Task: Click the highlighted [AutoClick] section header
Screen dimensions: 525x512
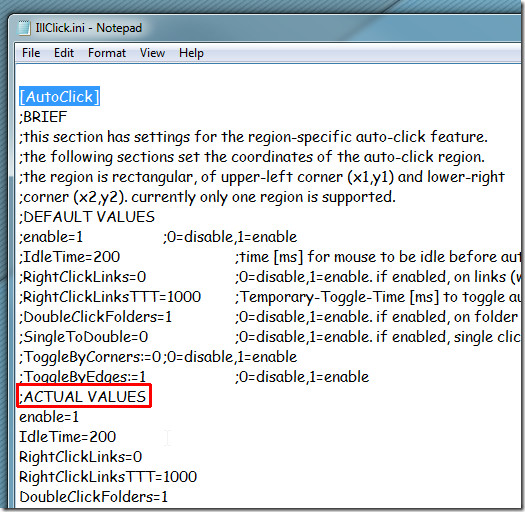Action: (59, 97)
